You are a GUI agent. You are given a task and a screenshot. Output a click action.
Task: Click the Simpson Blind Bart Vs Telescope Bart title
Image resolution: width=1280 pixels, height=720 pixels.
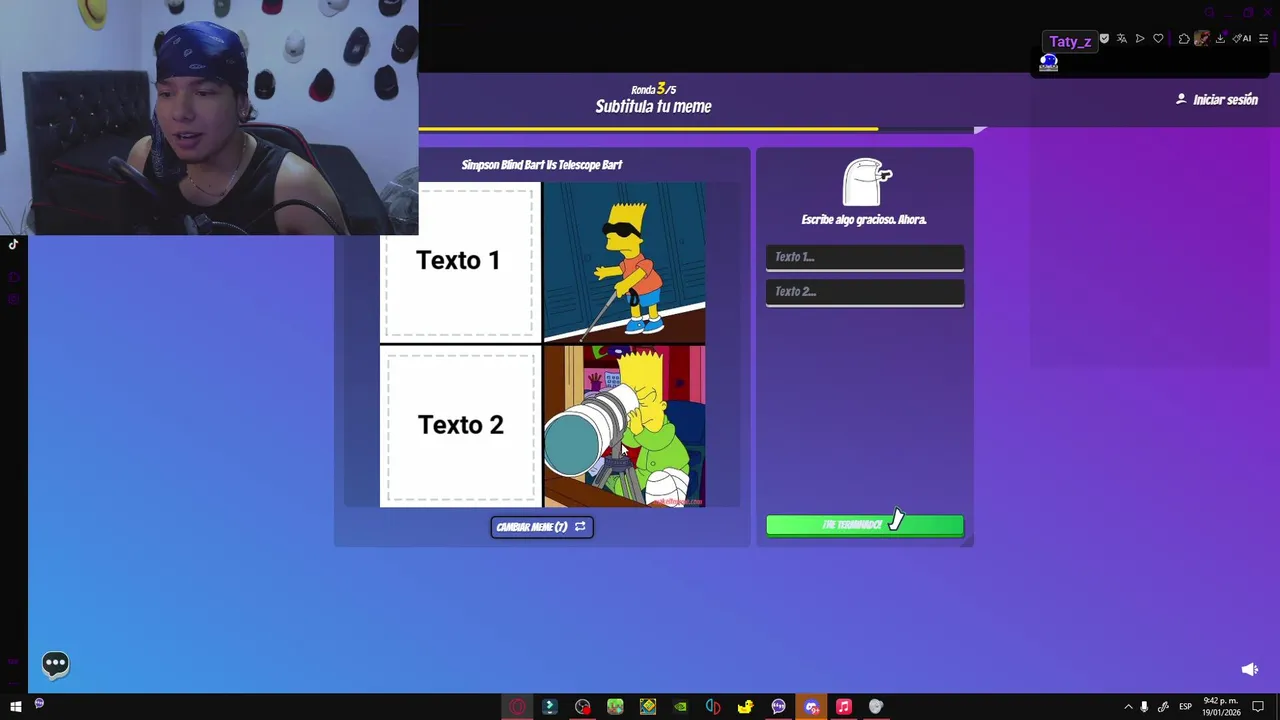pos(542,165)
